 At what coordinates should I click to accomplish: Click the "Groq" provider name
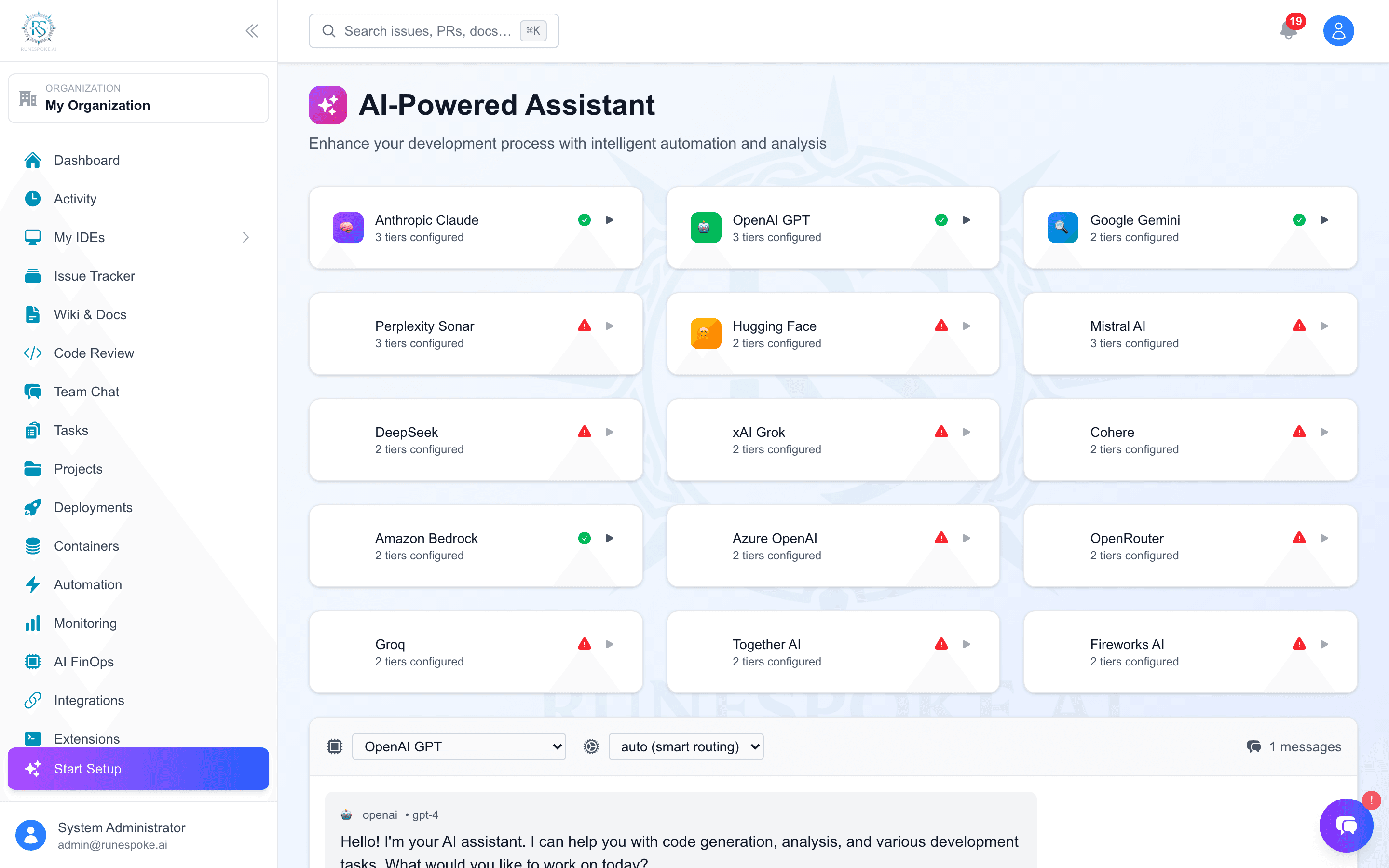(x=390, y=644)
